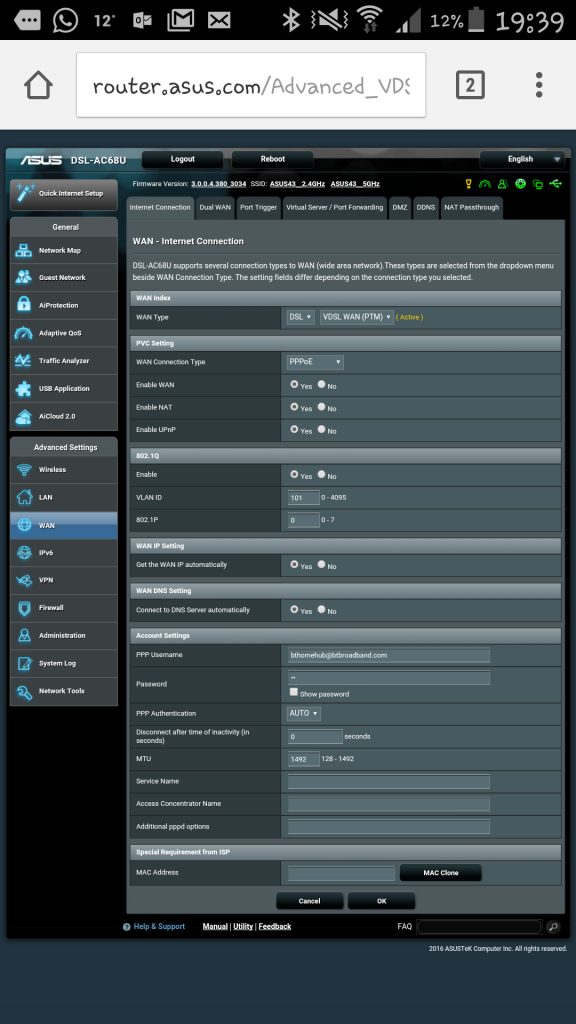Set Connect to DNS Server automatically to No

[321, 609]
